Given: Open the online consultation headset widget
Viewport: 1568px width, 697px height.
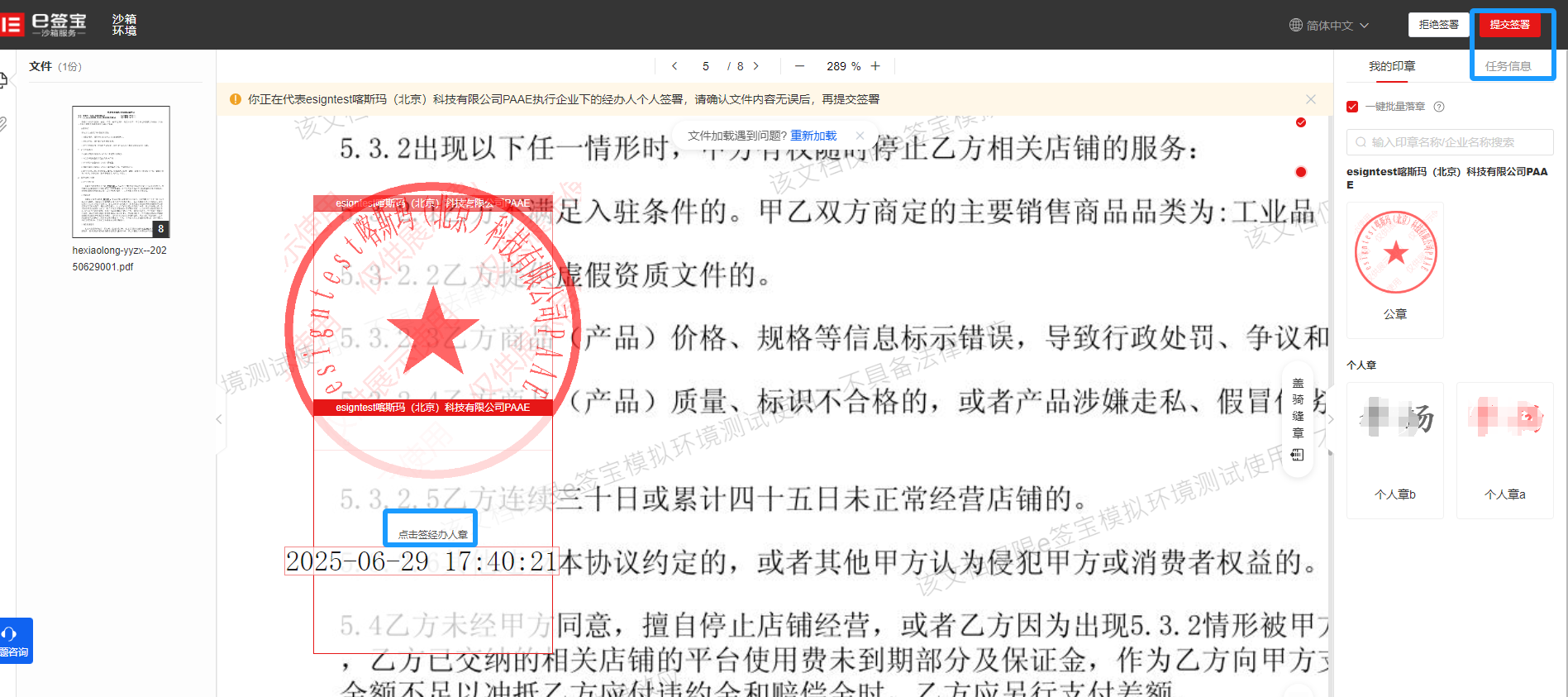Looking at the screenshot, I should pyautogui.click(x=15, y=641).
